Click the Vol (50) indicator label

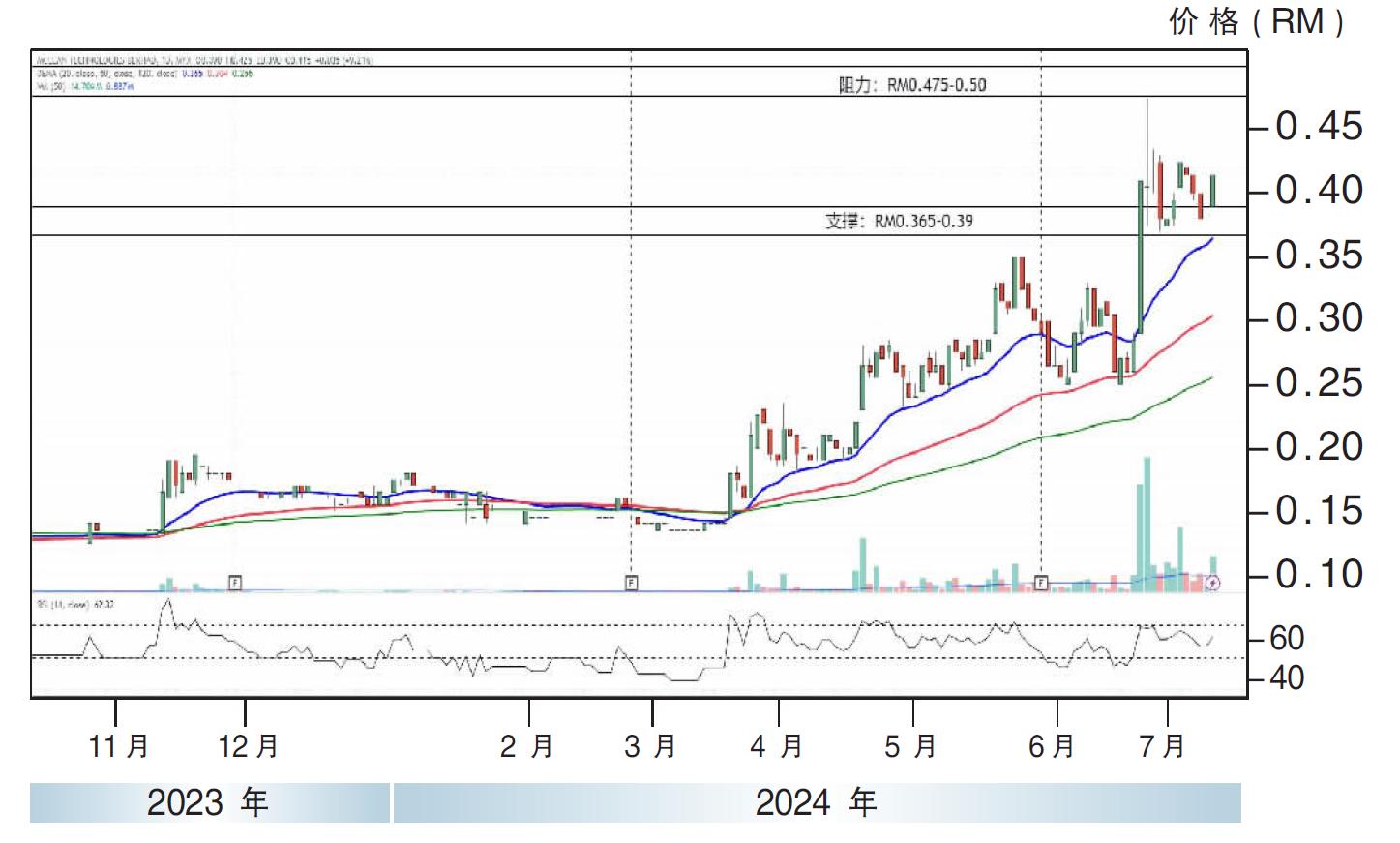(x=49, y=86)
